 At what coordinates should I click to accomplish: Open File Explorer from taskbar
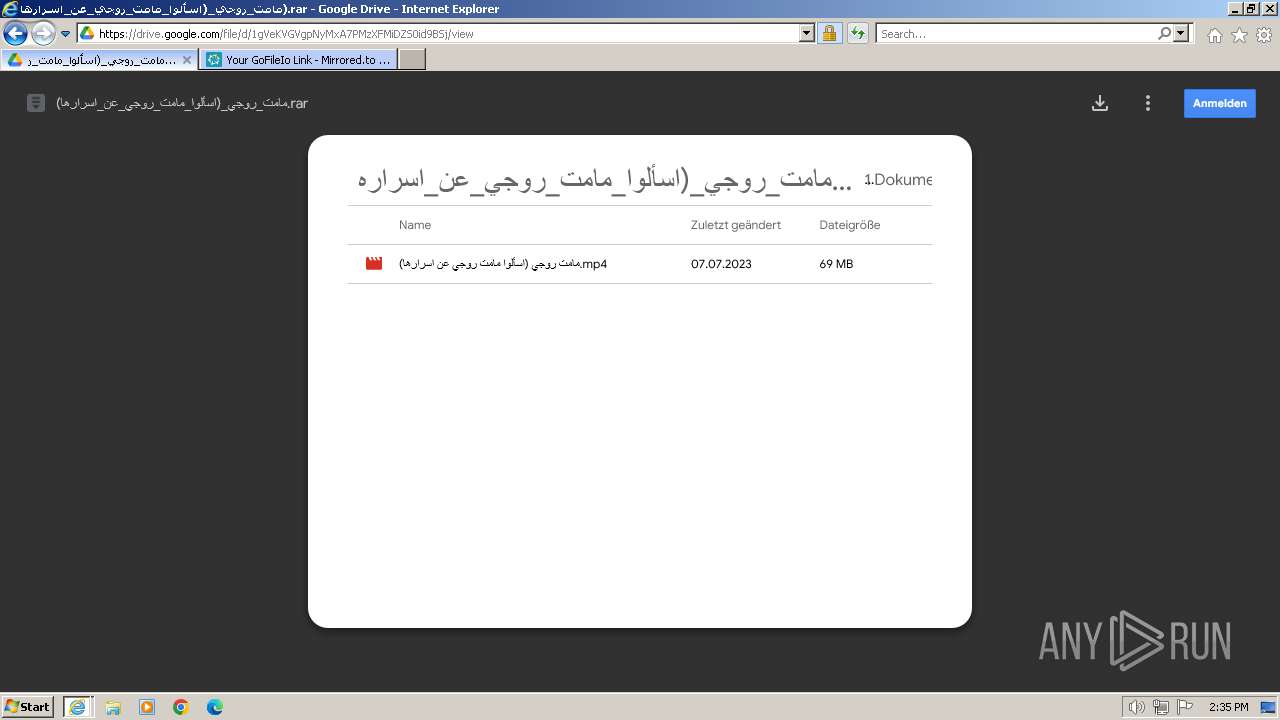tap(113, 707)
